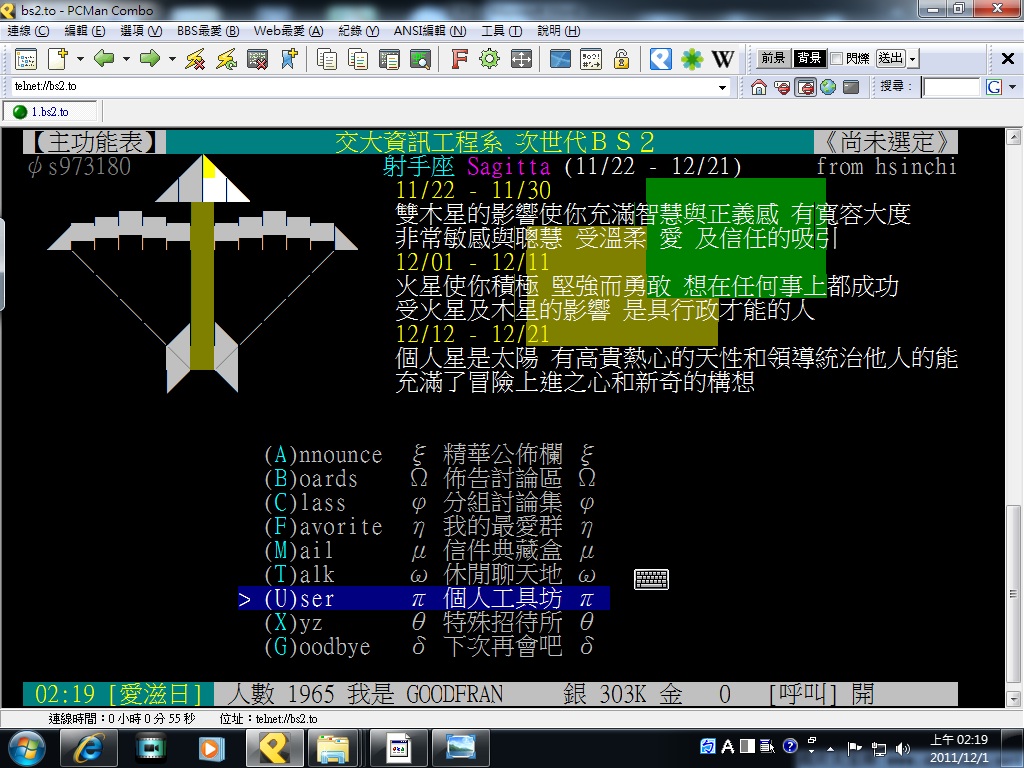Open the 紀錄 (Y) menu
Image resolution: width=1024 pixels, height=768 pixels.
(359, 31)
